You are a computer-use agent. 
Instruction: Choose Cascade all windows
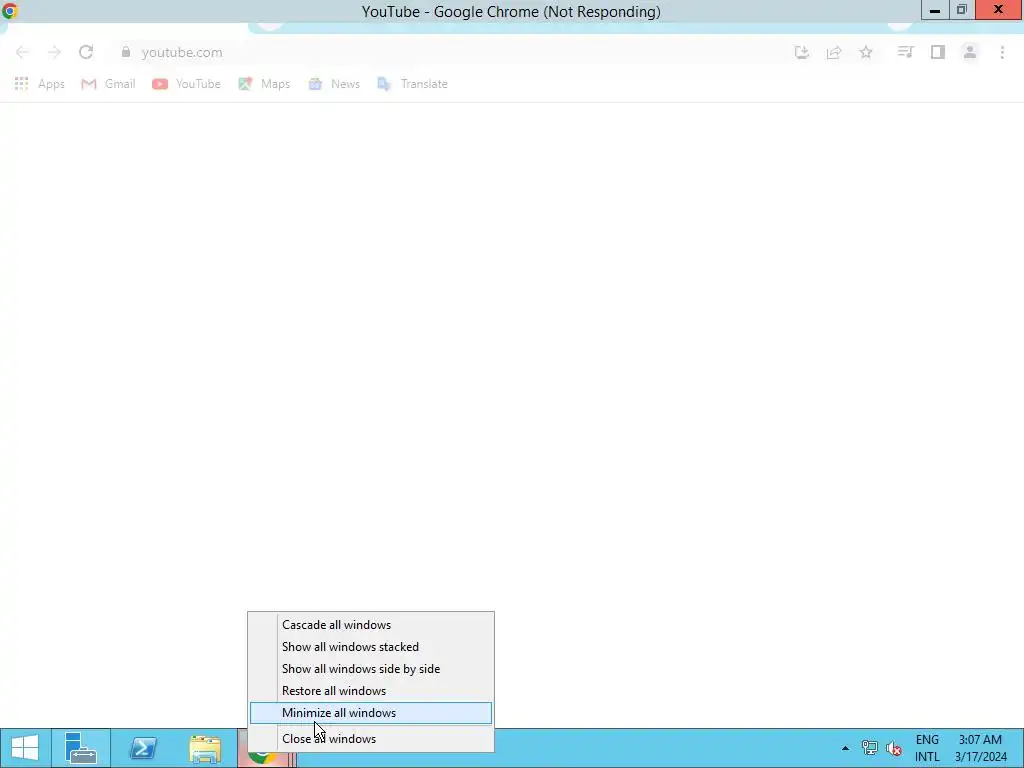[371, 625]
